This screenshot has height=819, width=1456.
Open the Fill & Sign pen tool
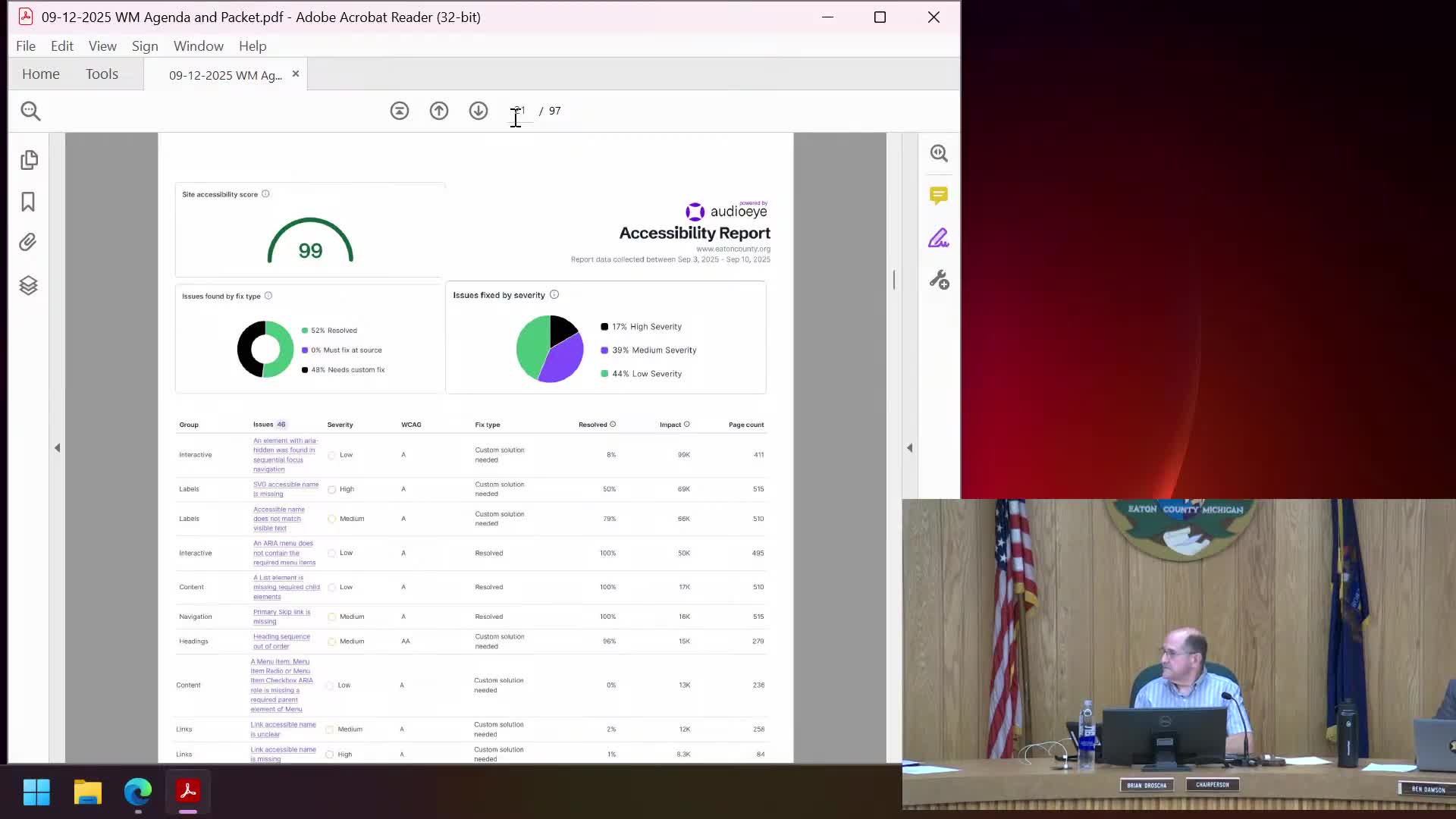tap(939, 238)
